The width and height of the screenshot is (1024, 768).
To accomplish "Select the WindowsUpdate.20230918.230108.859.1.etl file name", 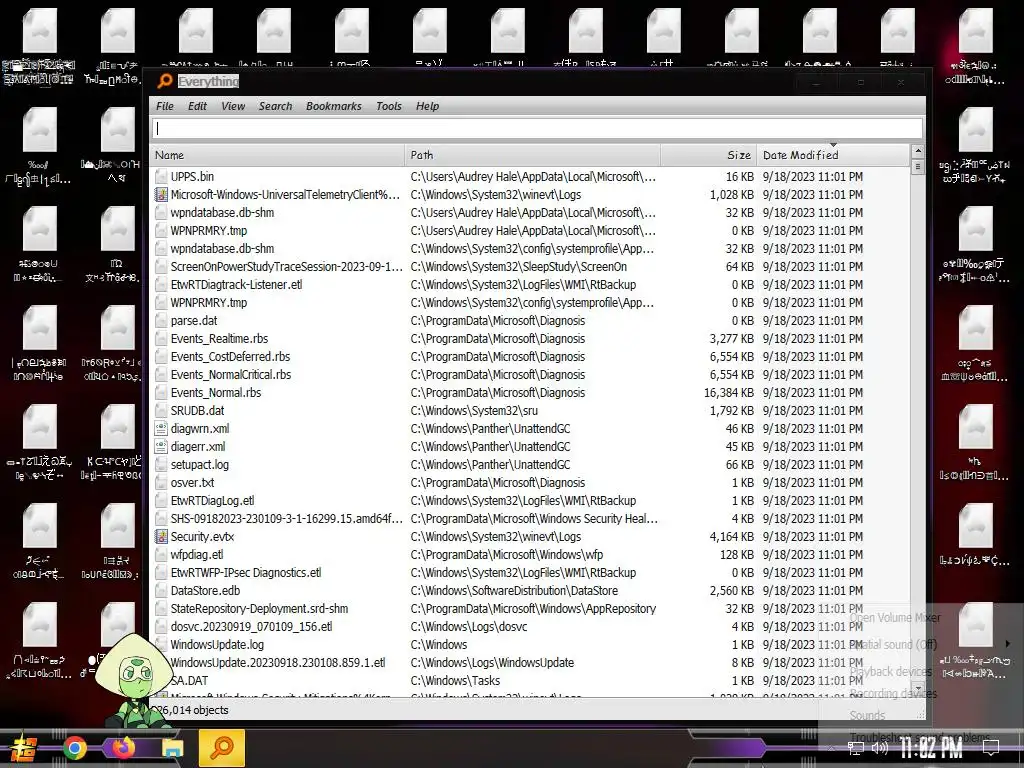I will (x=278, y=663).
